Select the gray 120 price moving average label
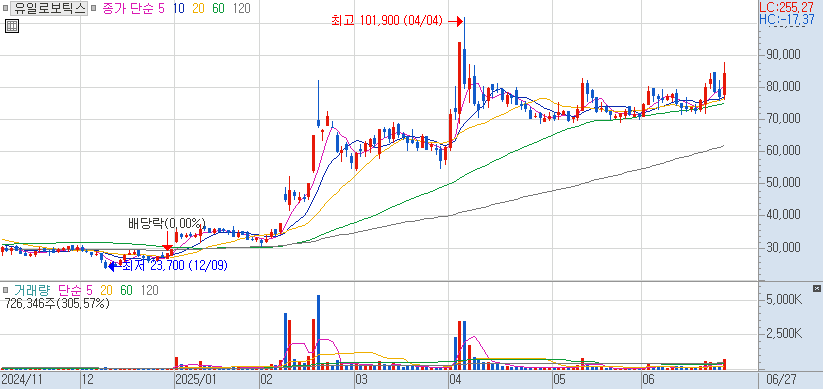 (241, 8)
